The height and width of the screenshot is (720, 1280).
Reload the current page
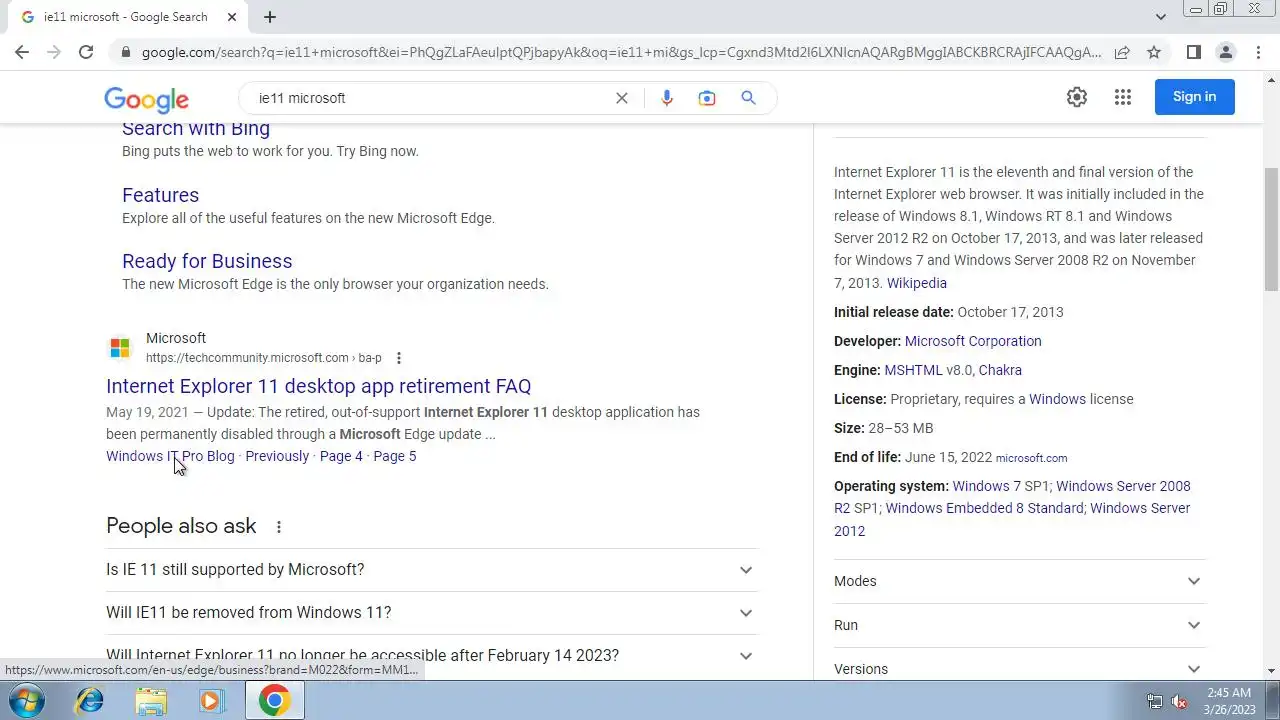(x=86, y=52)
